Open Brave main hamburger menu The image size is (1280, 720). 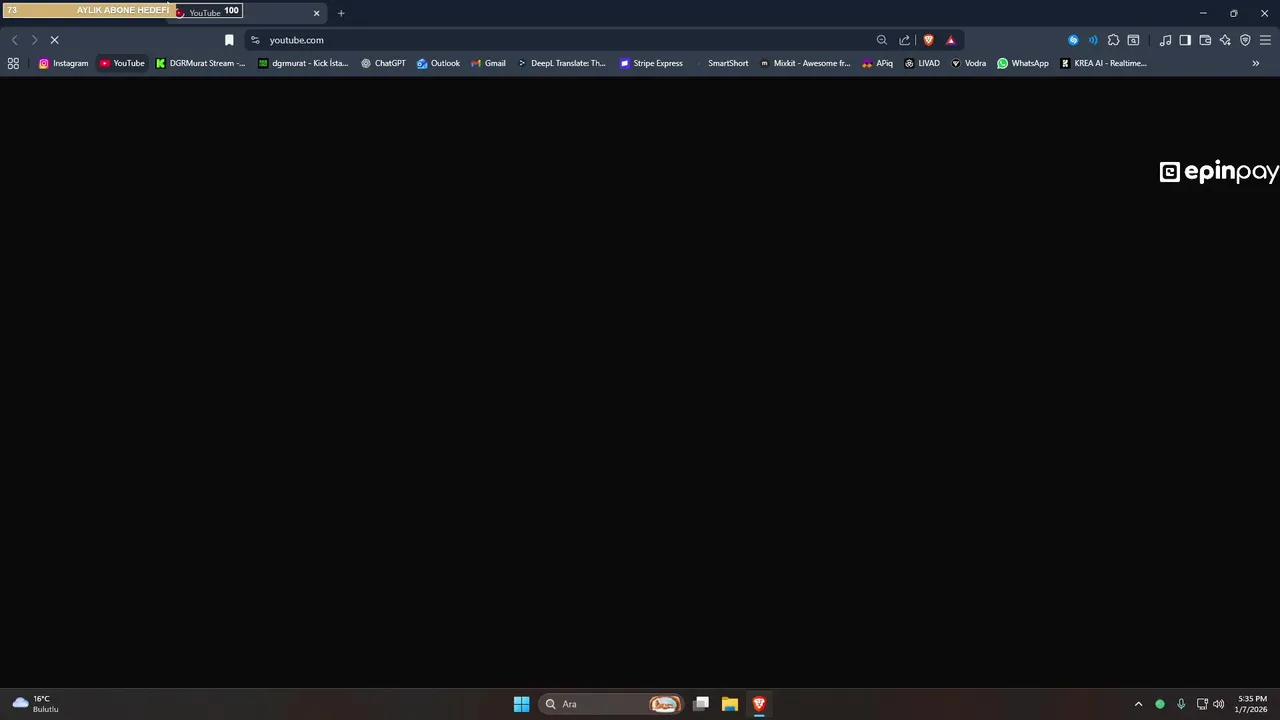click(x=1265, y=40)
